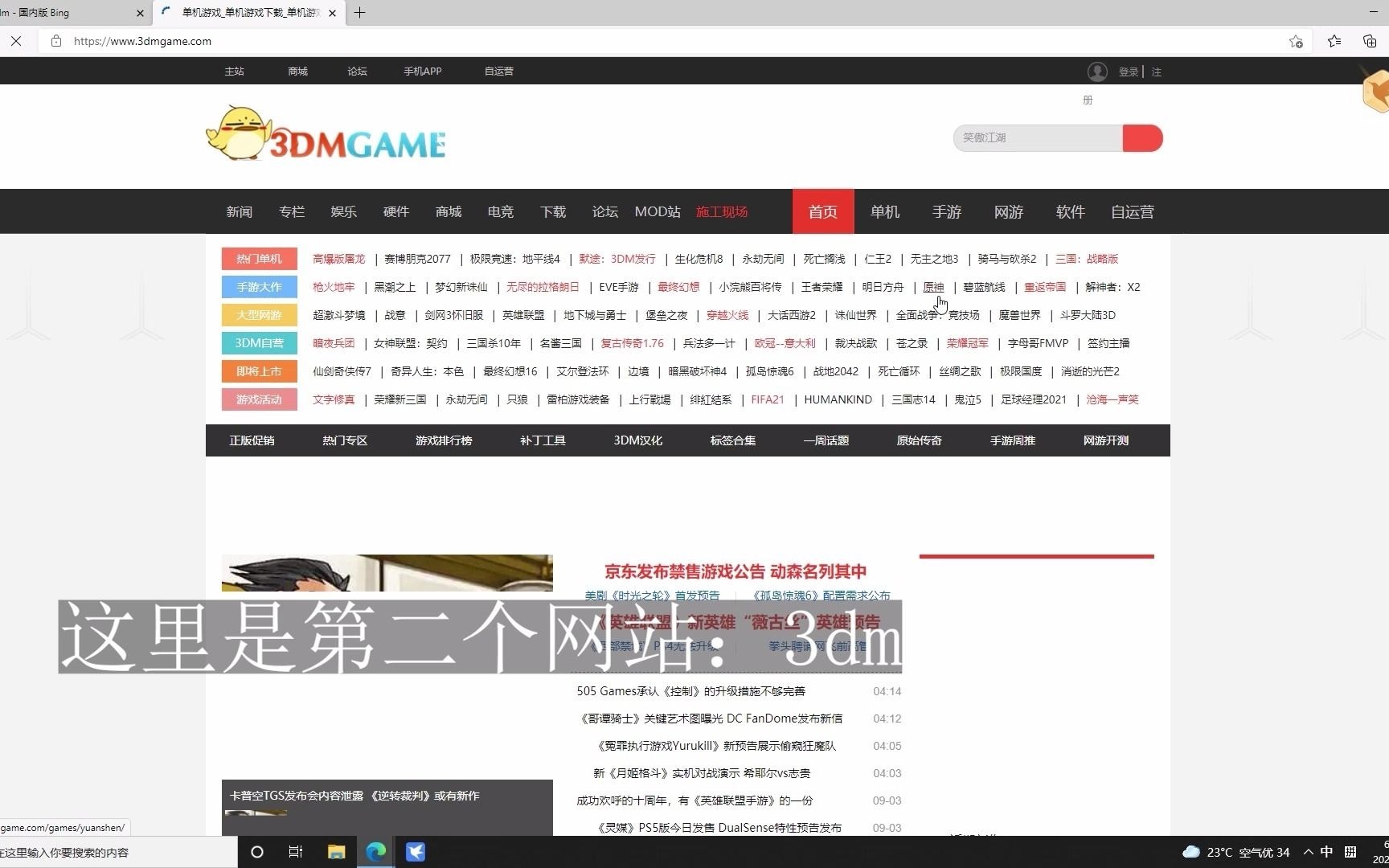
Task: Open 《孤岛惊魂6》配置需求公布 link
Action: coord(822,596)
